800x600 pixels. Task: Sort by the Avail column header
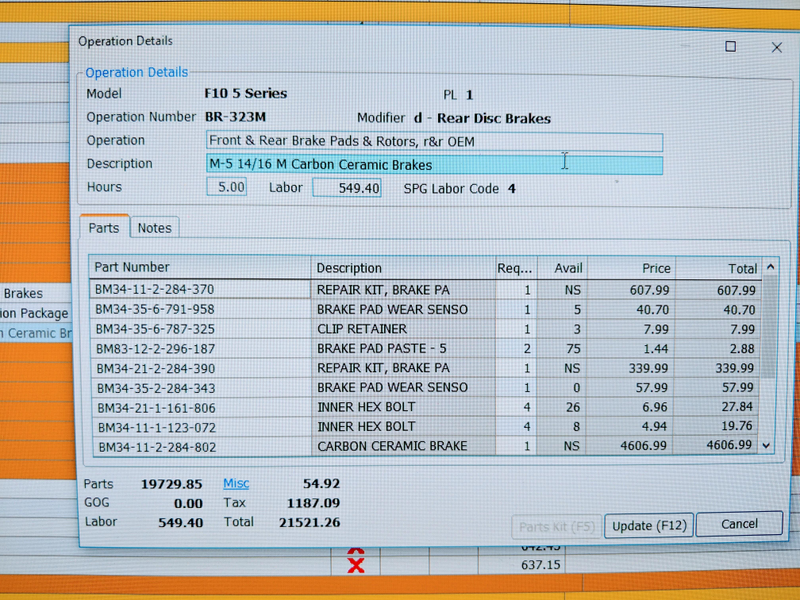click(x=562, y=268)
